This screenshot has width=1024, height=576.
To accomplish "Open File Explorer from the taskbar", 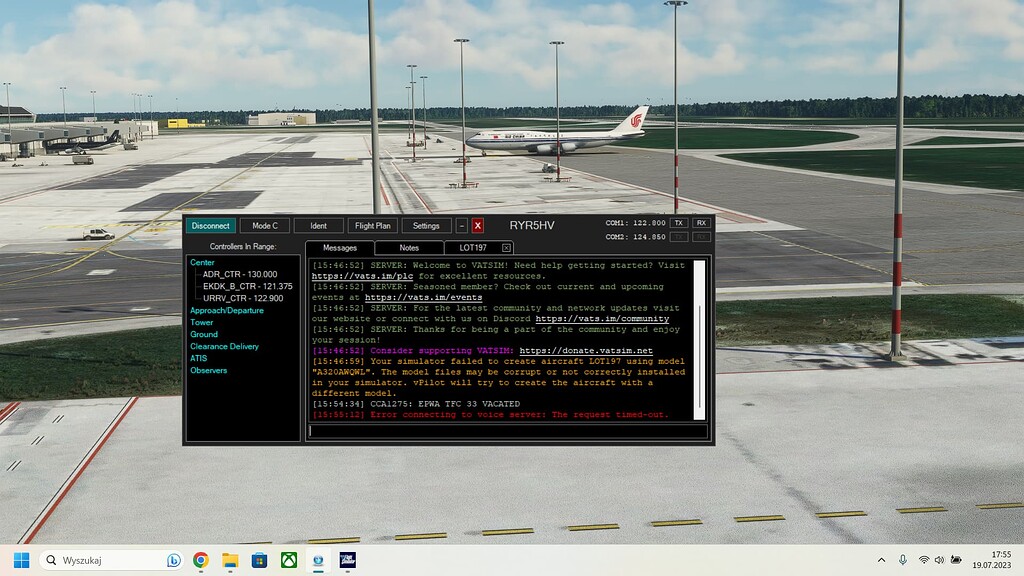I will tap(228, 560).
